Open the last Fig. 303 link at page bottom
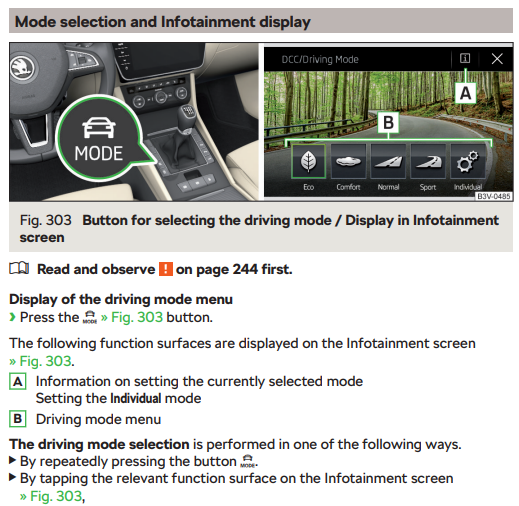 (51, 496)
